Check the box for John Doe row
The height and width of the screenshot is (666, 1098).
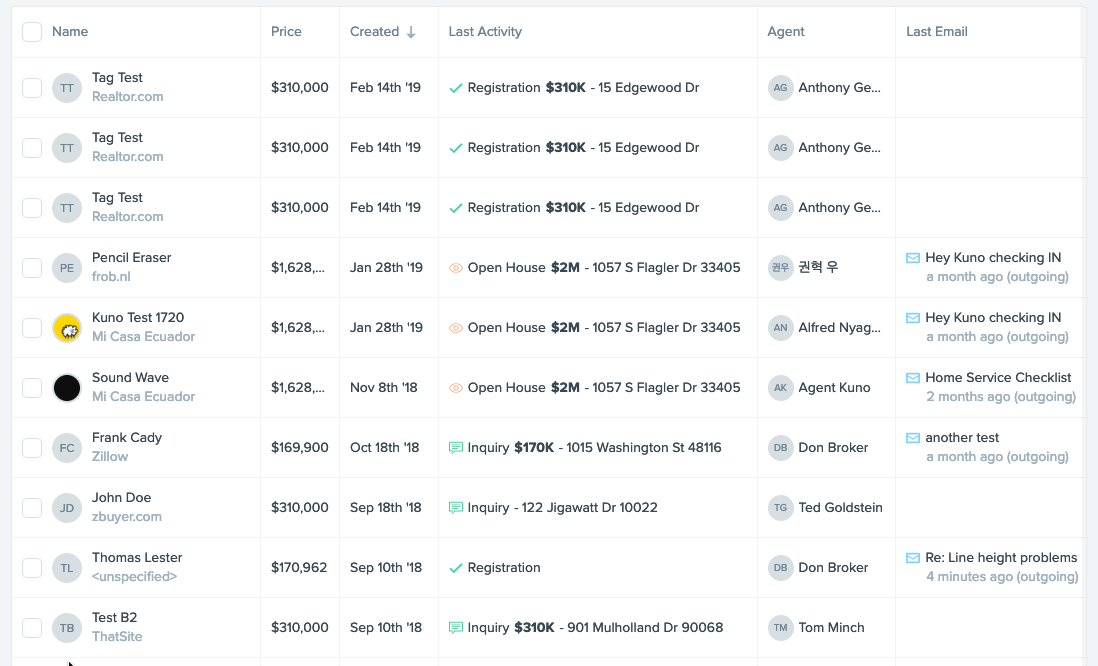click(32, 508)
